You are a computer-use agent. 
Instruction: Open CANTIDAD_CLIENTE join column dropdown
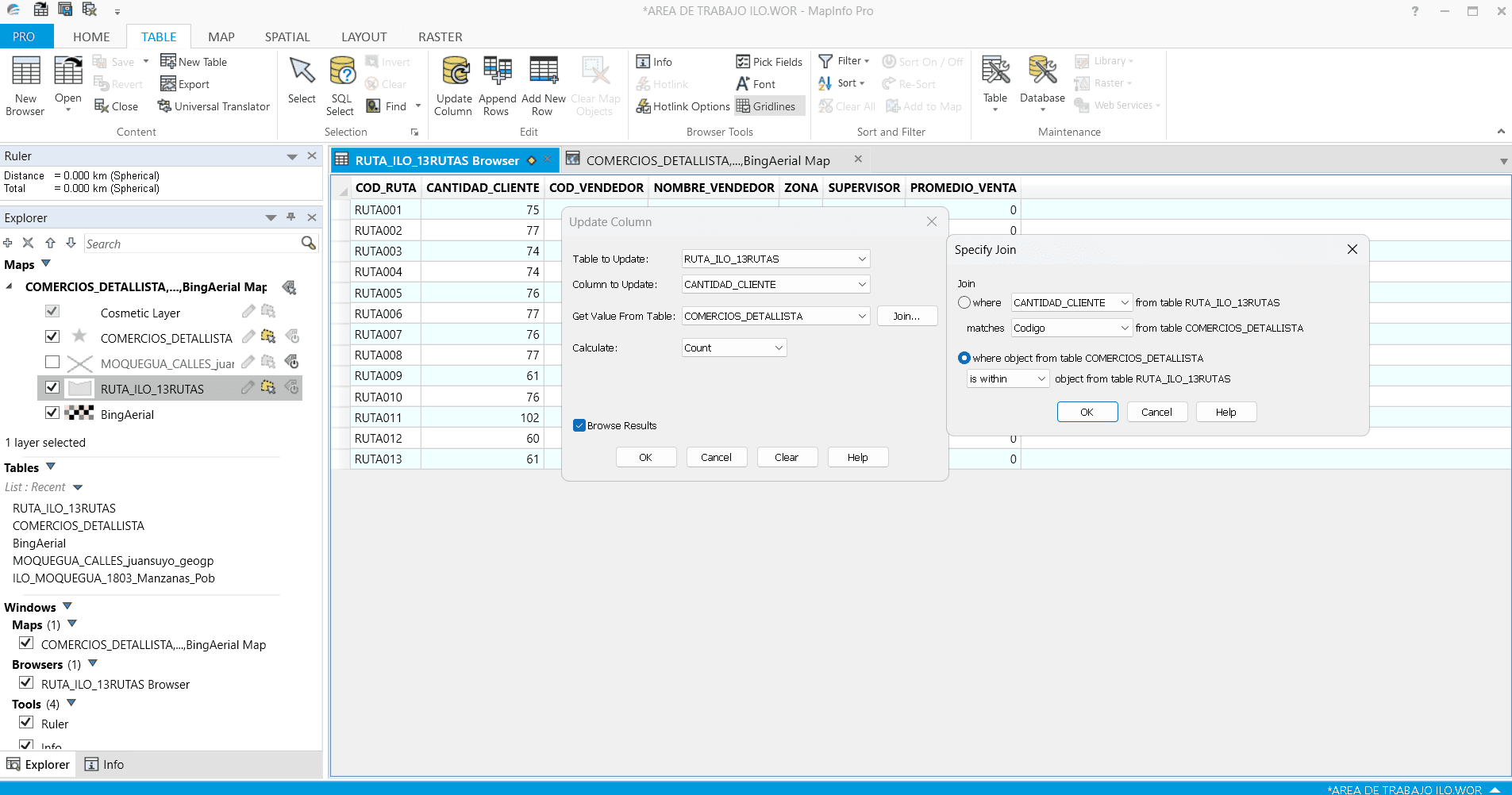[x=1071, y=302]
